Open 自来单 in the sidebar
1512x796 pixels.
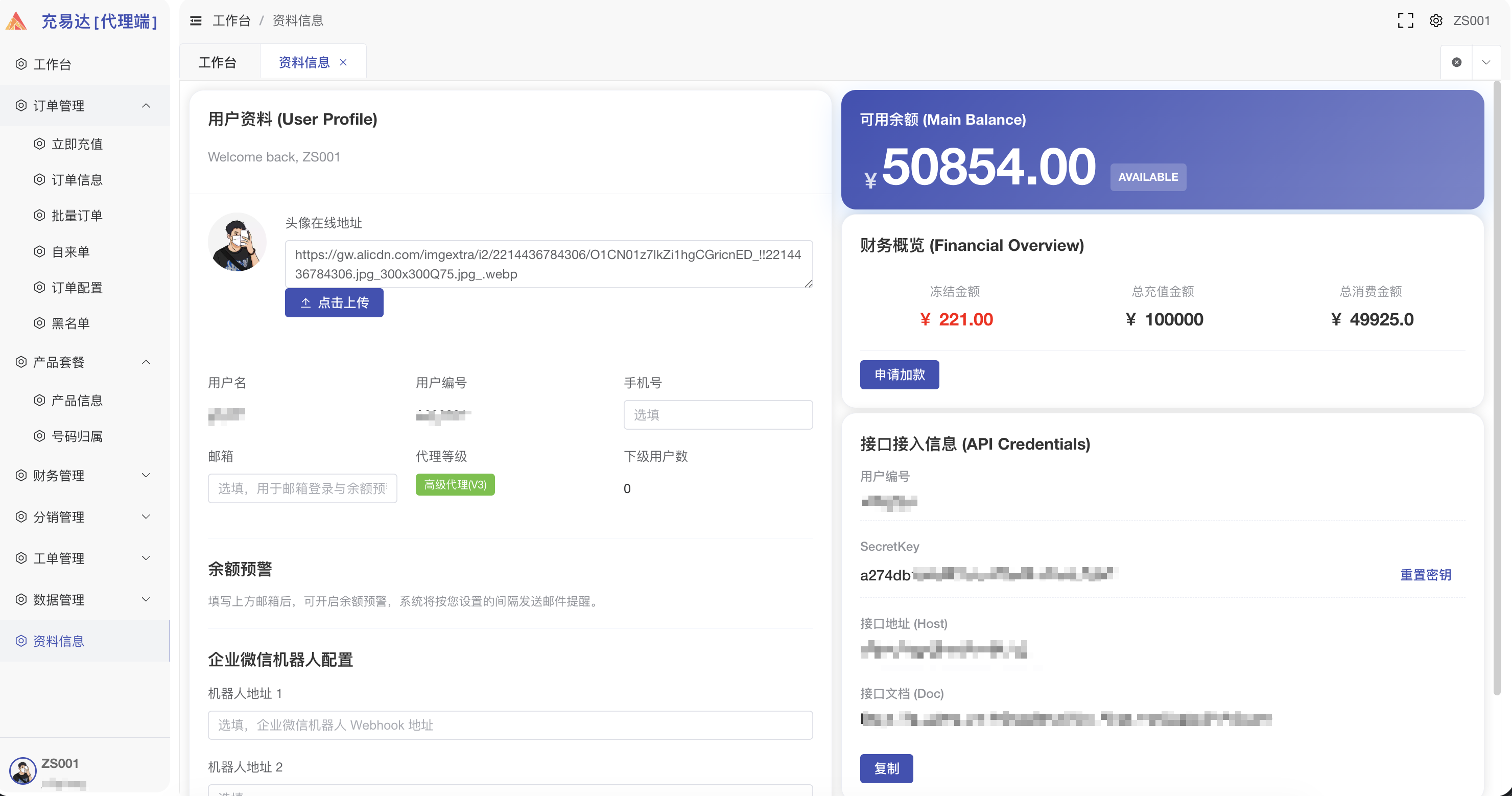coord(85,252)
